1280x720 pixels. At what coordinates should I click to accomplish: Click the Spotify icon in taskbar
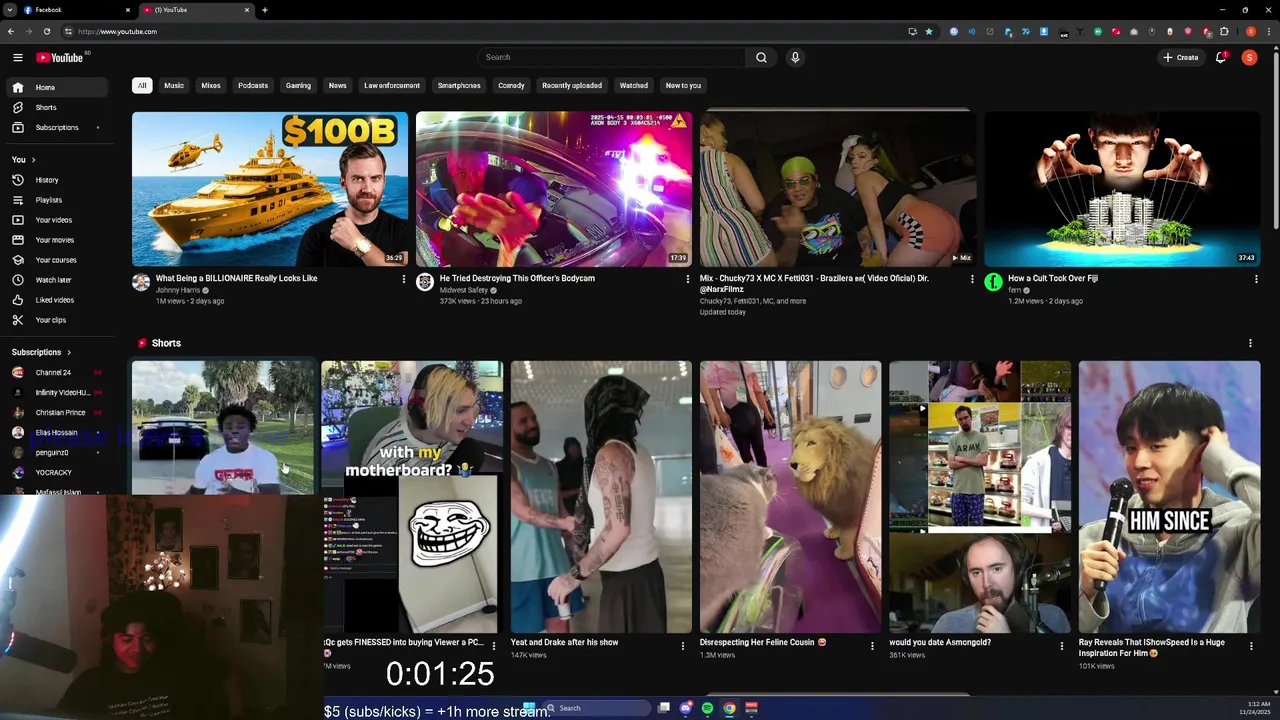pyautogui.click(x=707, y=708)
